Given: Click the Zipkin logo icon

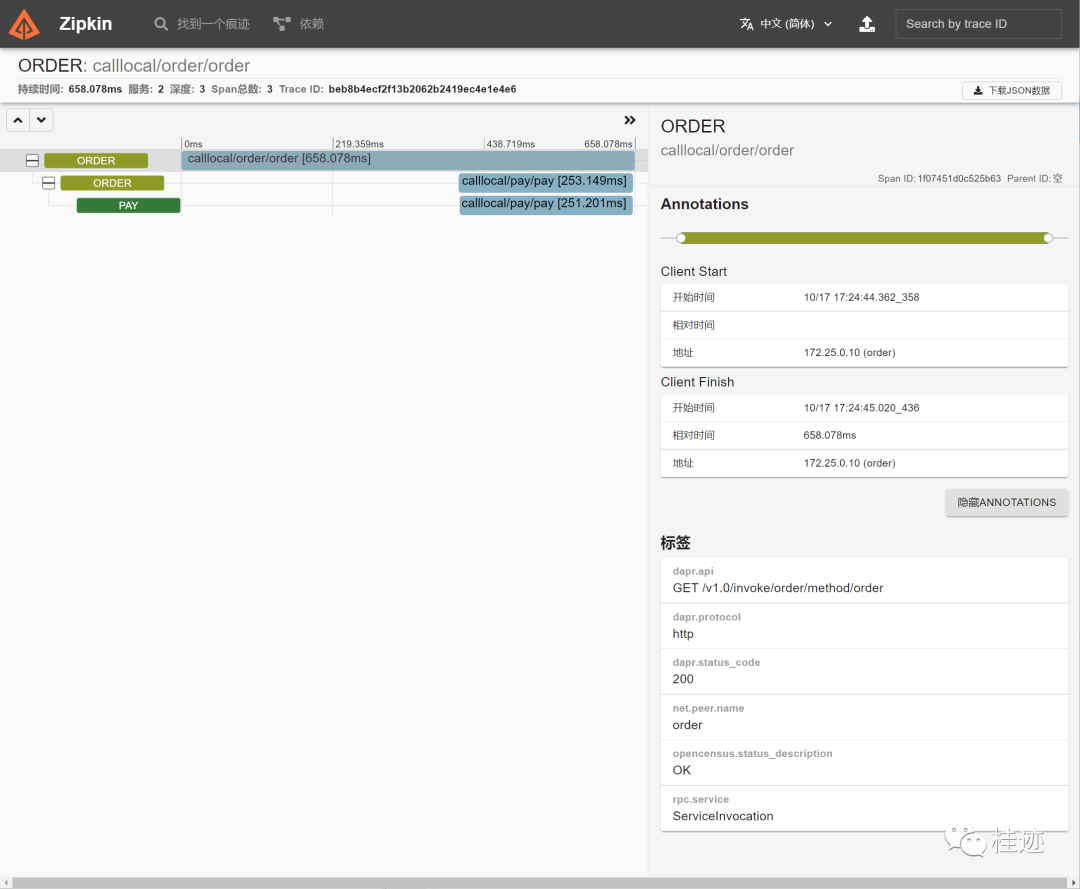Looking at the screenshot, I should tap(24, 24).
